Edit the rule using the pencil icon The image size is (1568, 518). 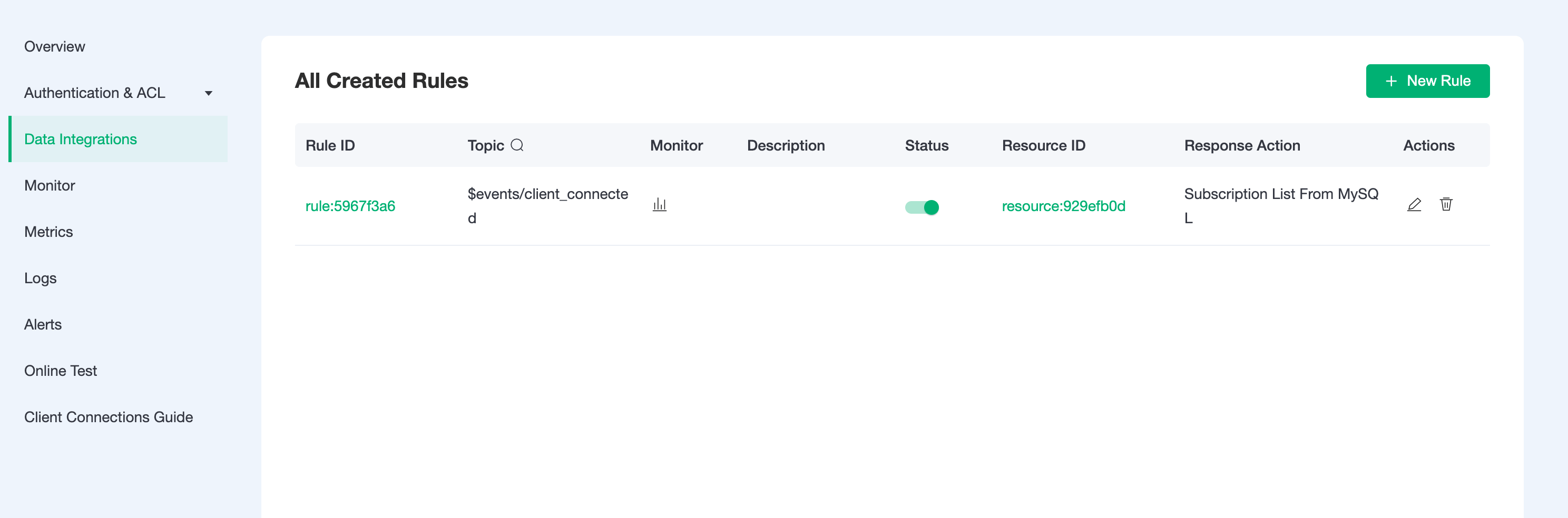point(1414,205)
